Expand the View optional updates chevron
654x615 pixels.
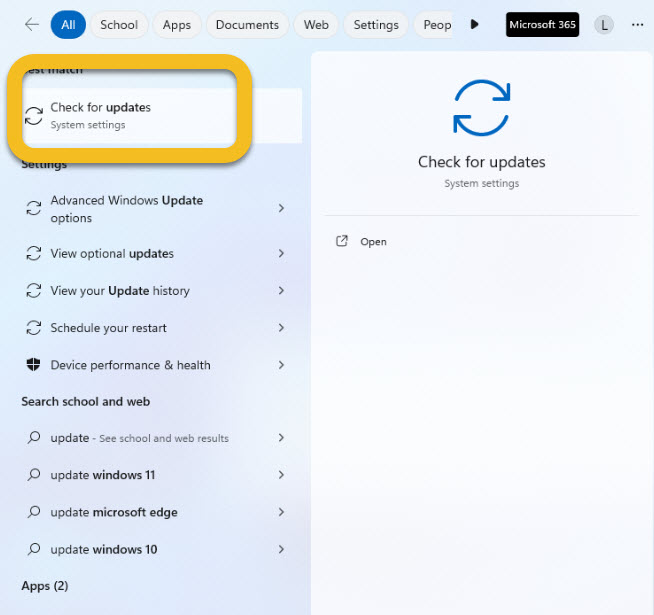click(x=281, y=253)
